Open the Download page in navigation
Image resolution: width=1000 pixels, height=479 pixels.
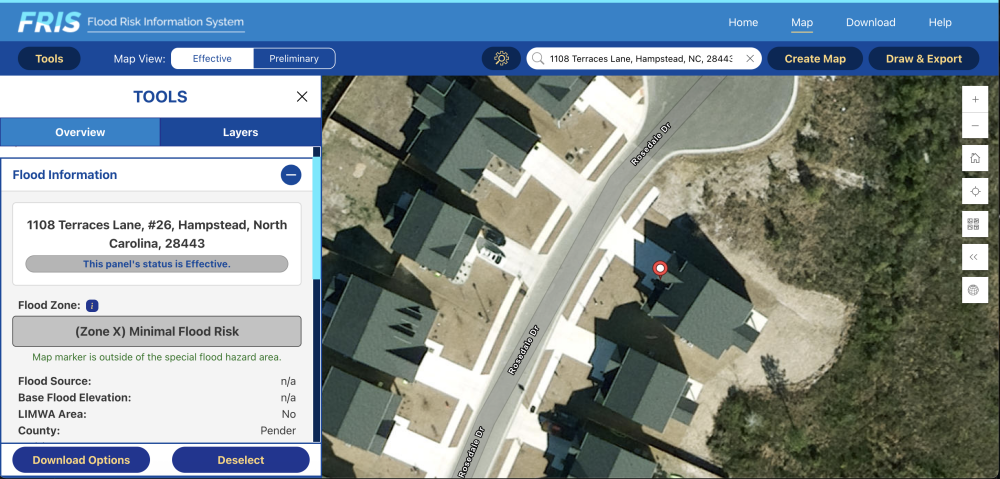[870, 22]
